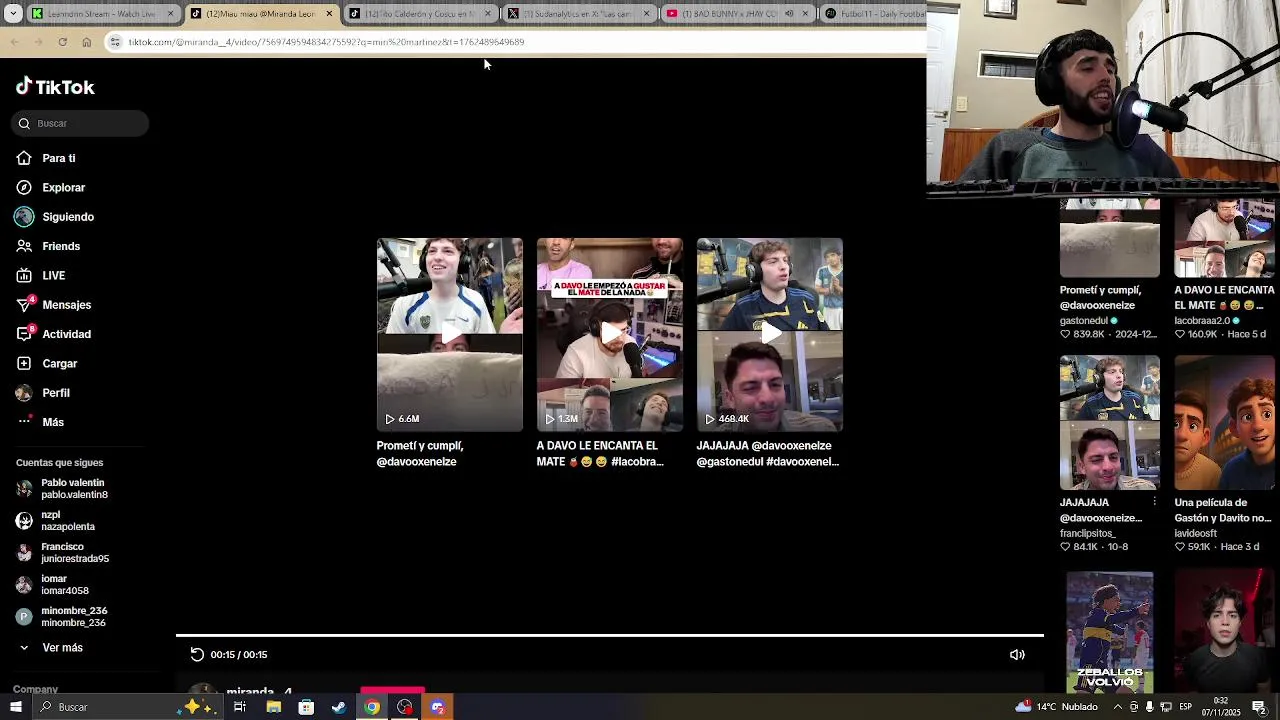Viewport: 1280px width, 720px height.
Task: Seek on the video progress bar
Action: pyautogui.click(x=610, y=635)
